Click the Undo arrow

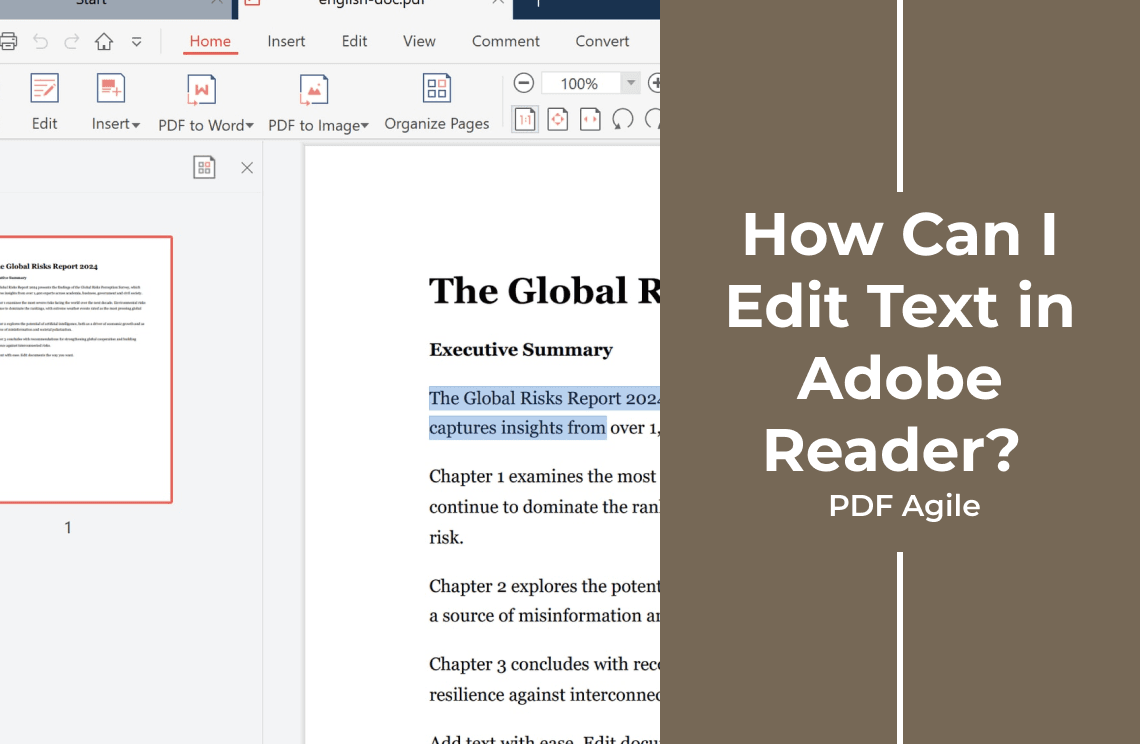41,41
